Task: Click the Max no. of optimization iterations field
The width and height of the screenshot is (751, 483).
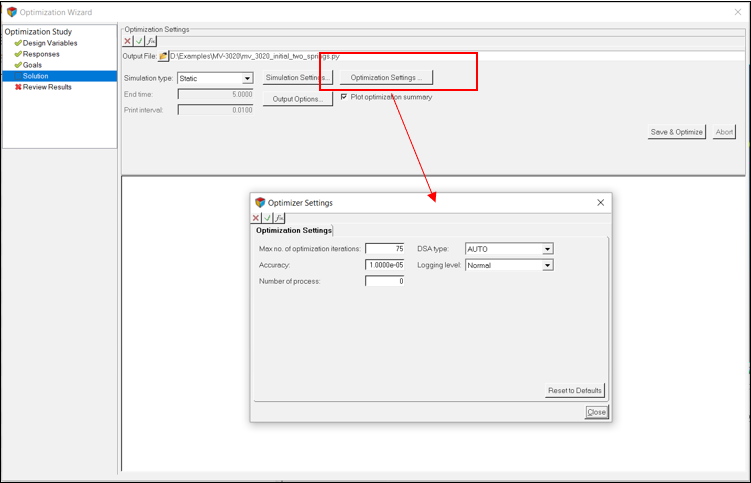Action: (385, 249)
